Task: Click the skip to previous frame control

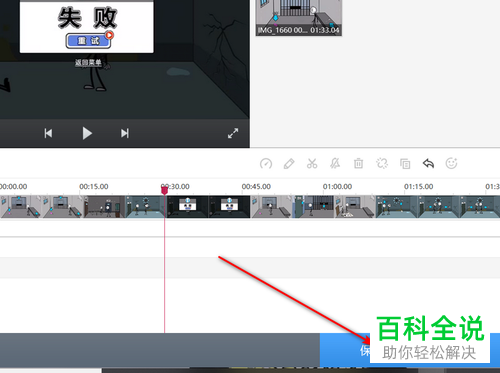Action: pyautogui.click(x=48, y=133)
